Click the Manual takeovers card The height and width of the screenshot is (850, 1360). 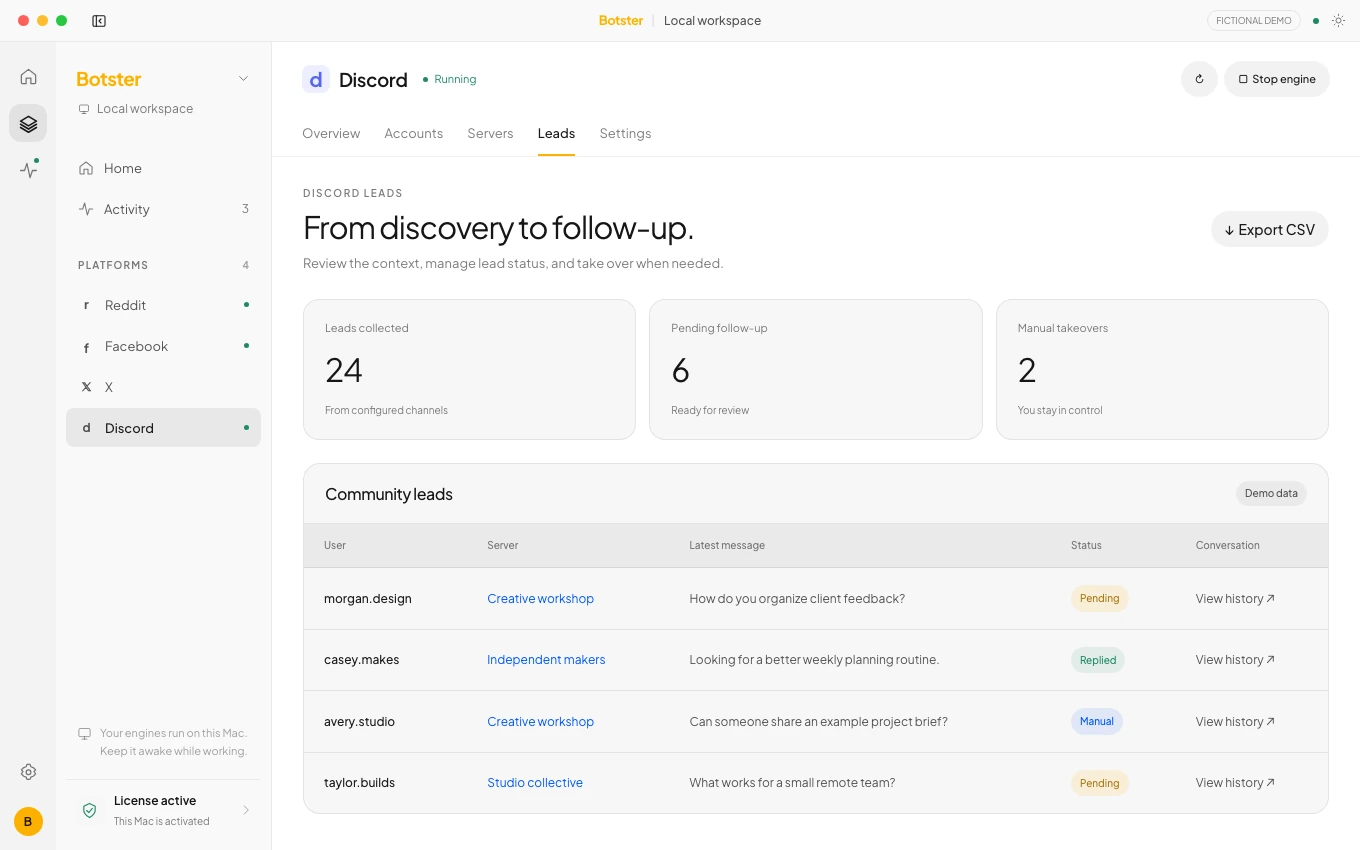click(x=1162, y=370)
